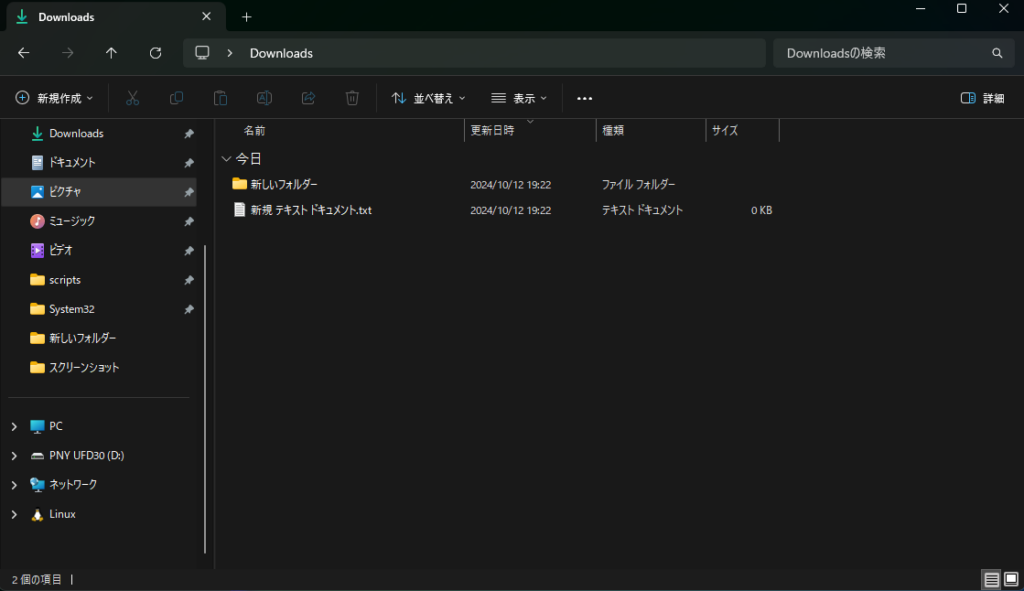1024x591 pixels.
Task: Click the Paste clipboard icon
Action: pyautogui.click(x=220, y=98)
